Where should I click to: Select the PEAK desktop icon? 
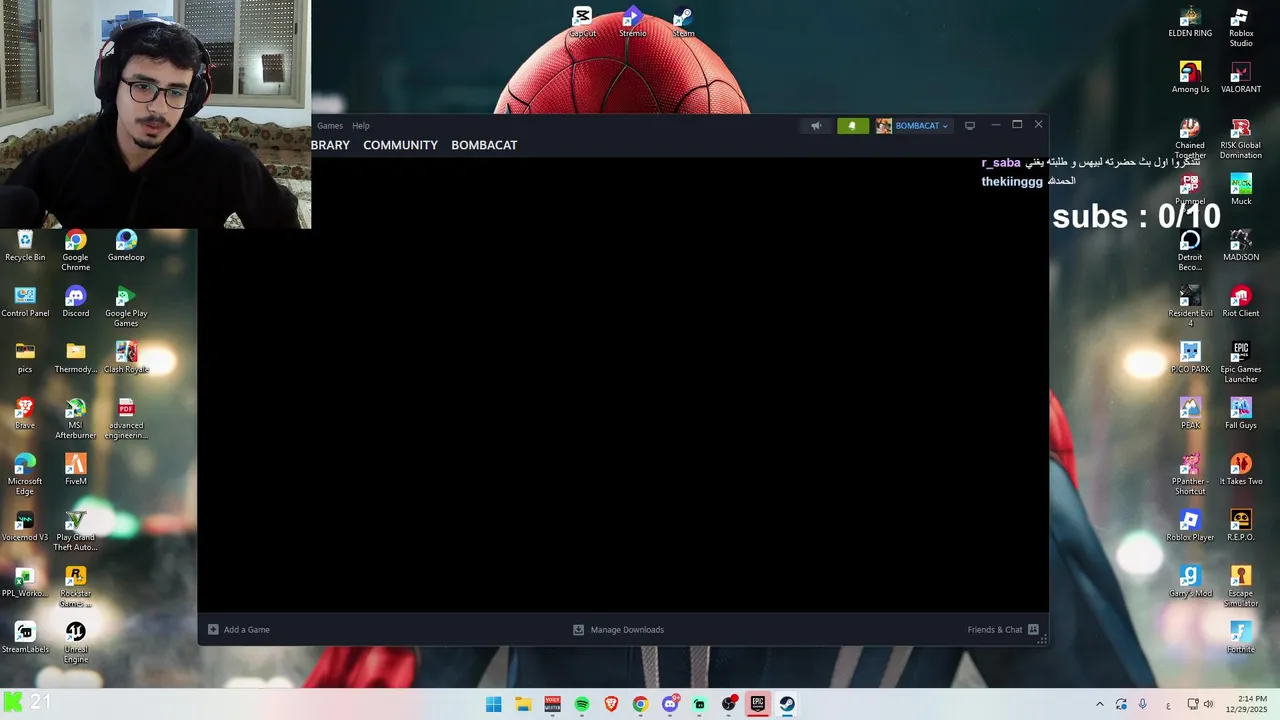pyautogui.click(x=1190, y=414)
